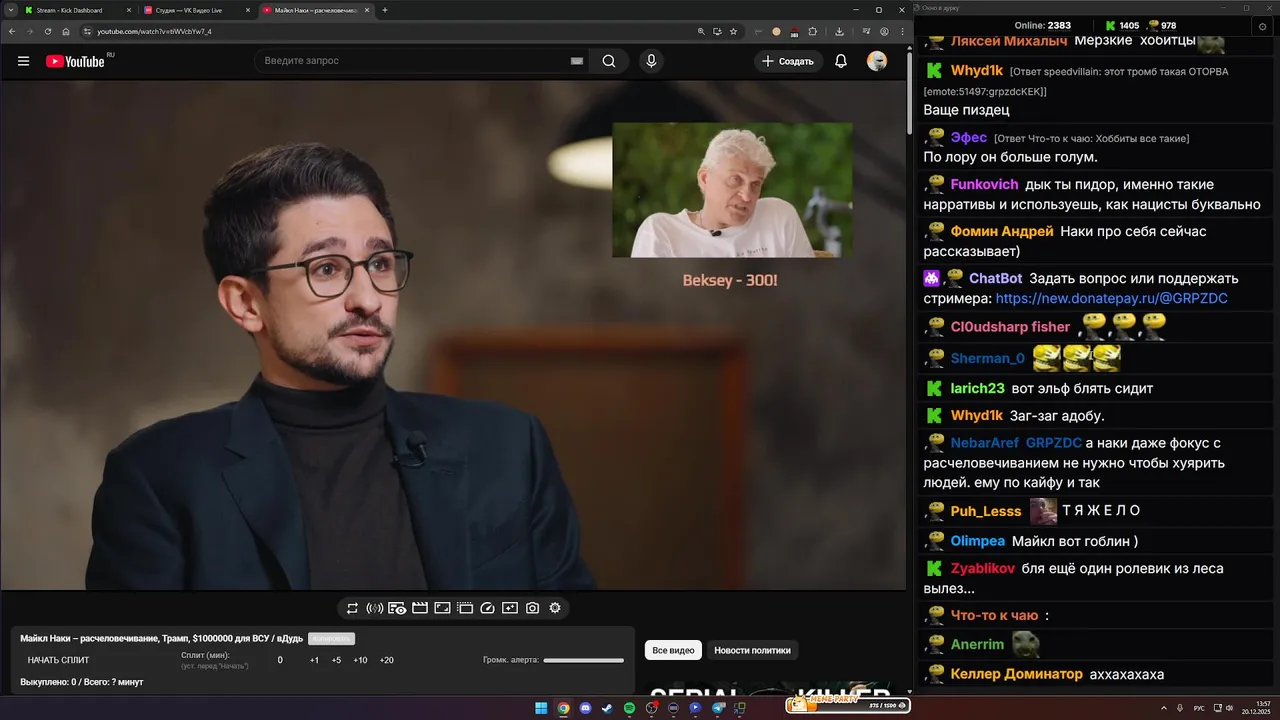The height and width of the screenshot is (720, 1280).
Task: Click the video enhance sparkle icon
Action: pyautogui.click(x=510, y=608)
